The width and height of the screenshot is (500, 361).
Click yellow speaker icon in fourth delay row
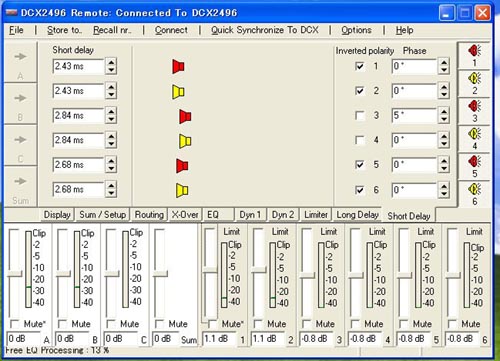coord(185,141)
